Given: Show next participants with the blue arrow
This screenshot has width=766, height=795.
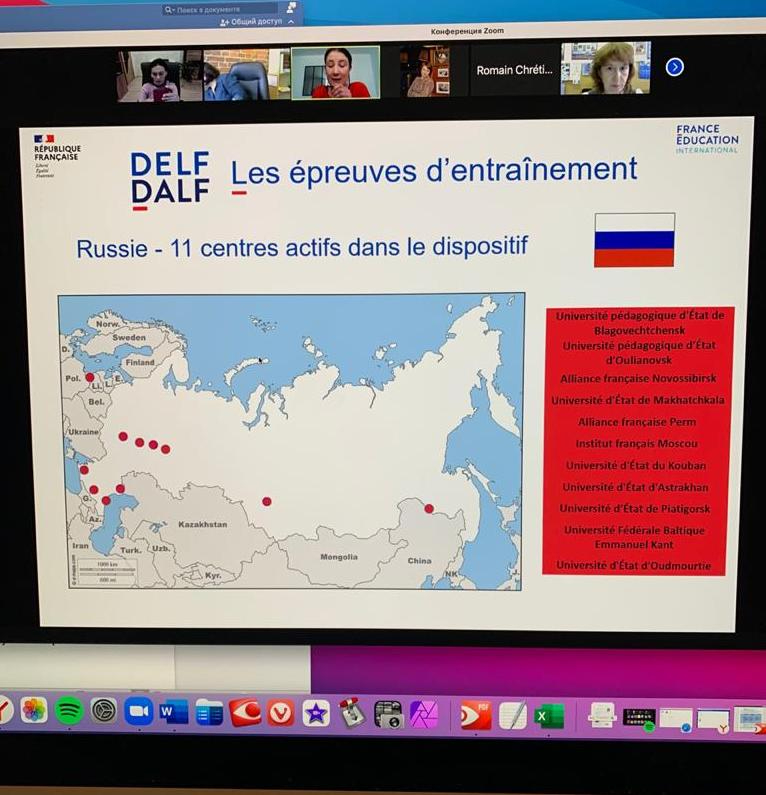Looking at the screenshot, I should coord(675,67).
